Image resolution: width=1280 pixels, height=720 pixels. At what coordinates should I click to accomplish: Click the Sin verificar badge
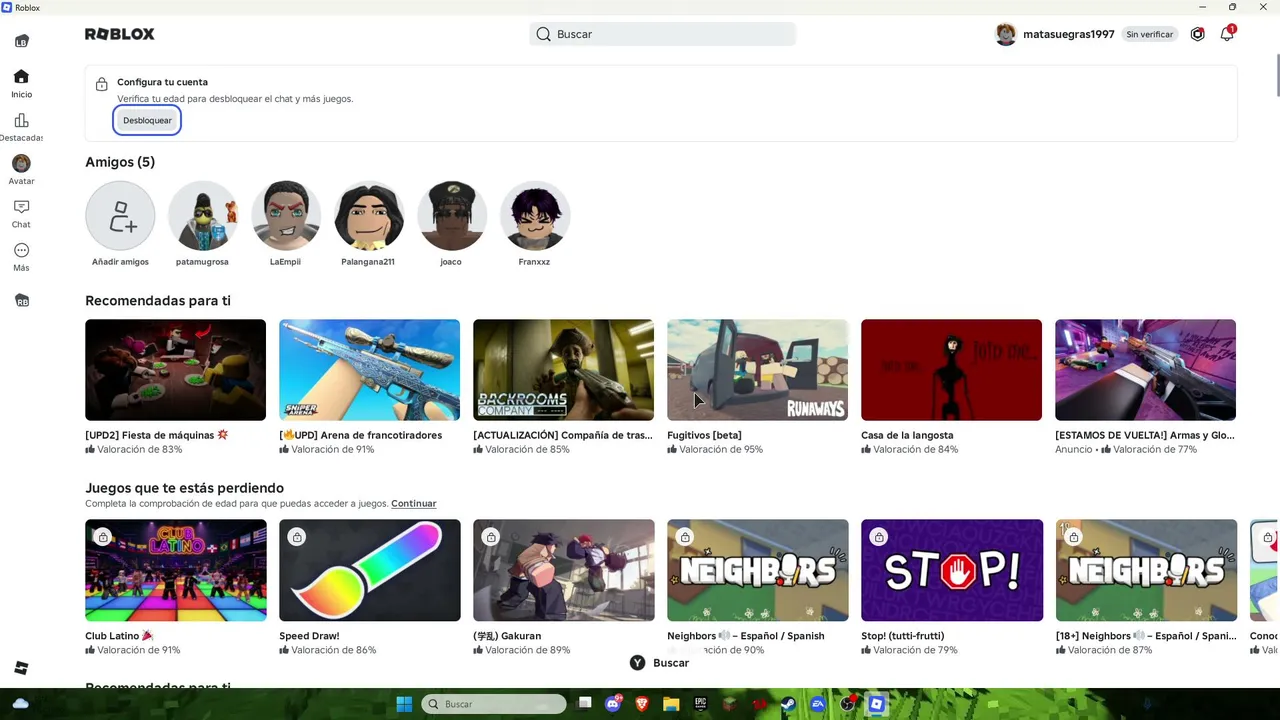point(1150,34)
